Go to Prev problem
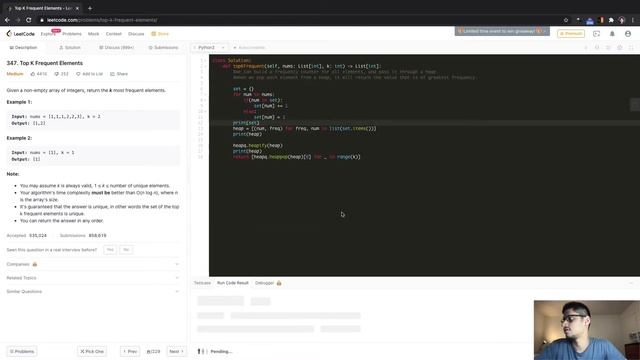Viewport: 640px width, 360px height. (130, 351)
